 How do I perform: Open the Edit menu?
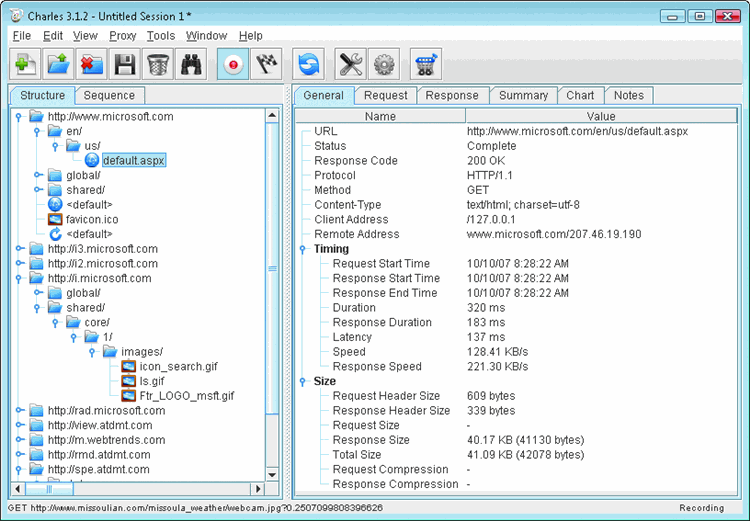53,36
